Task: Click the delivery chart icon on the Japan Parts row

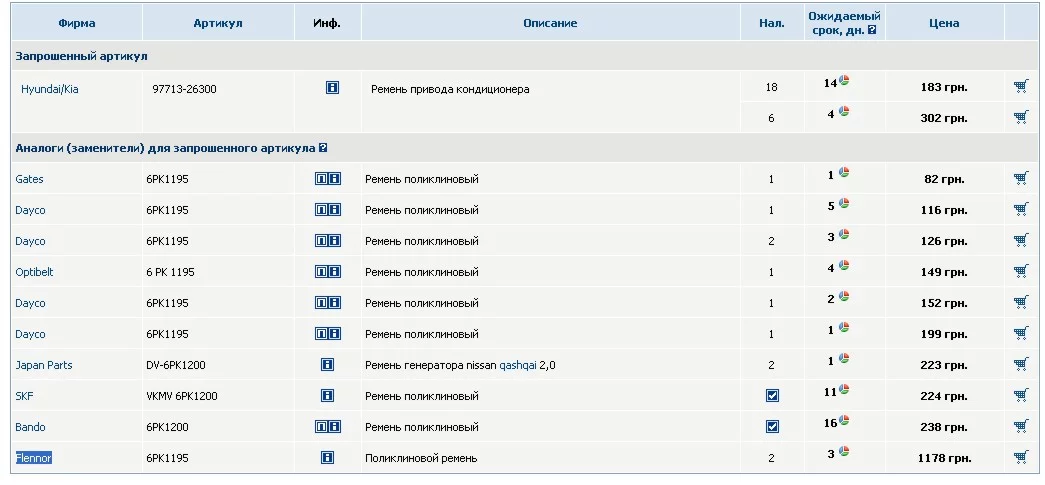Action: point(844,358)
